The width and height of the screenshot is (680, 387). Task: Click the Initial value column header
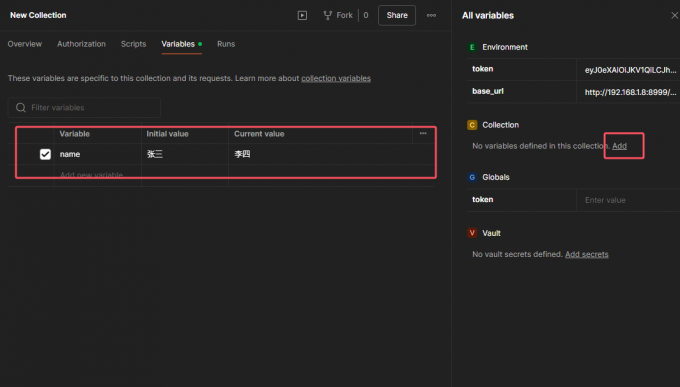point(167,134)
